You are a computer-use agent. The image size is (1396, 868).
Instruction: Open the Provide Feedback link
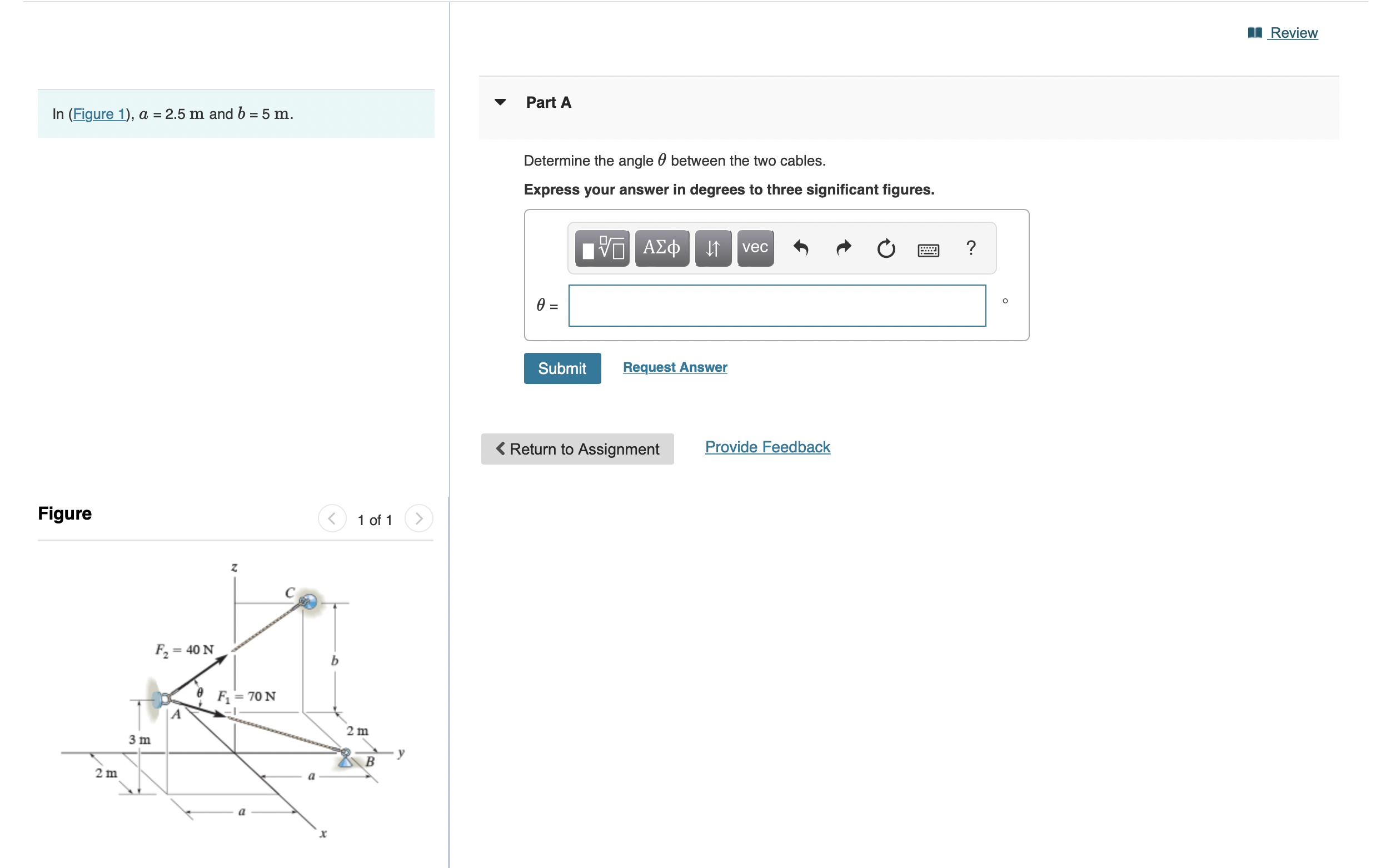(x=767, y=447)
